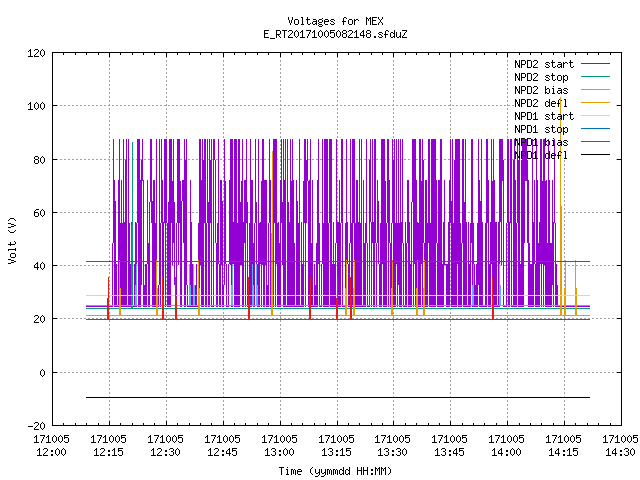Click the x-axis tick label 171005 12:45
This screenshot has height=480, width=640.
click(222, 446)
